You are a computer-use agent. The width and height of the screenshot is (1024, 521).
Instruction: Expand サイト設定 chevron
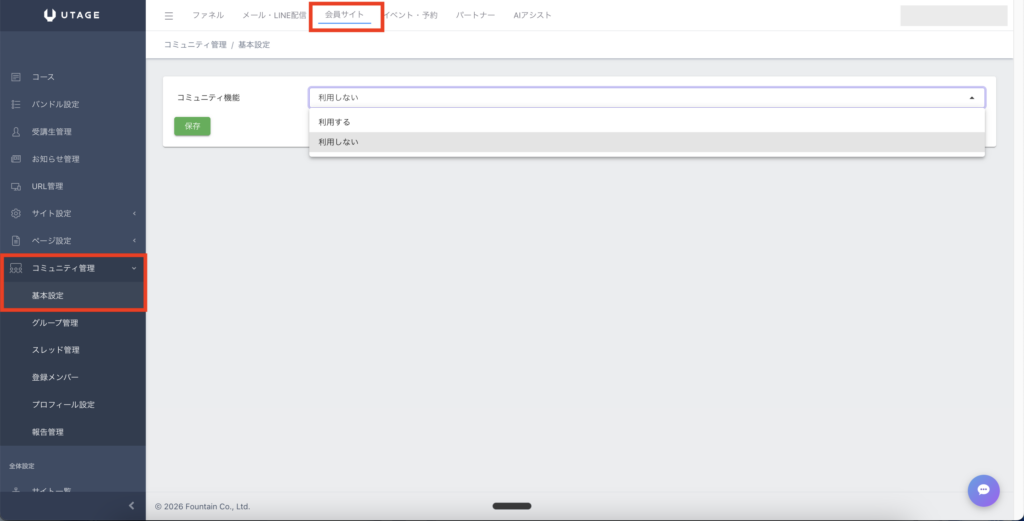pos(134,213)
